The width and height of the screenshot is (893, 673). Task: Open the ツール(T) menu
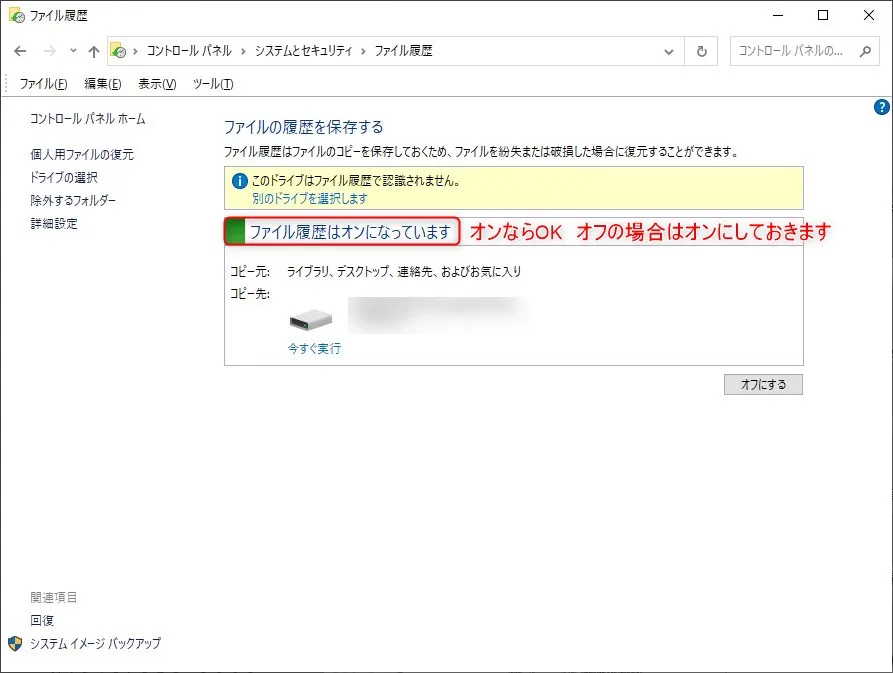click(212, 84)
